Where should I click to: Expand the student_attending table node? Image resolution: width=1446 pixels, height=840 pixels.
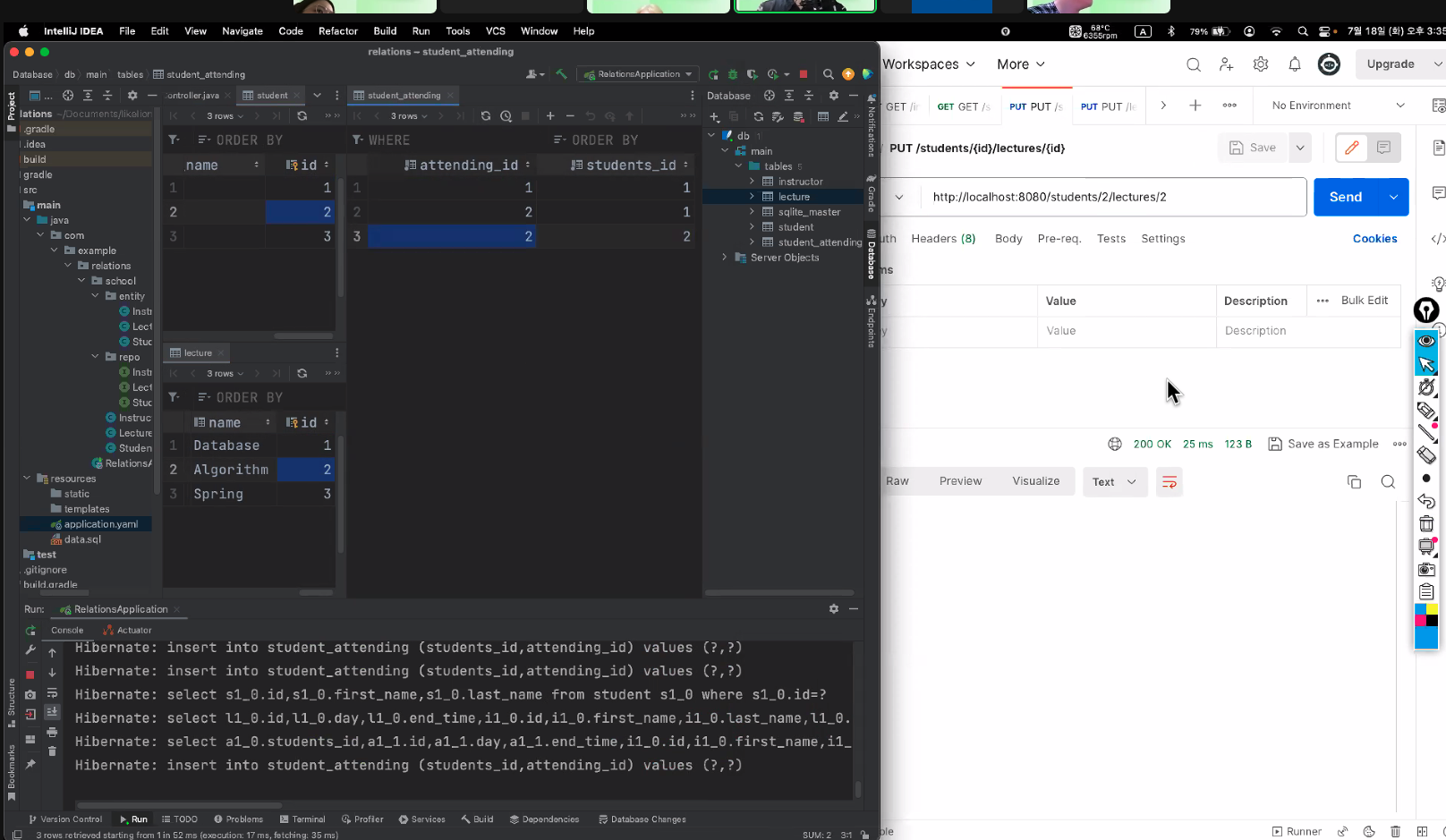tap(753, 242)
